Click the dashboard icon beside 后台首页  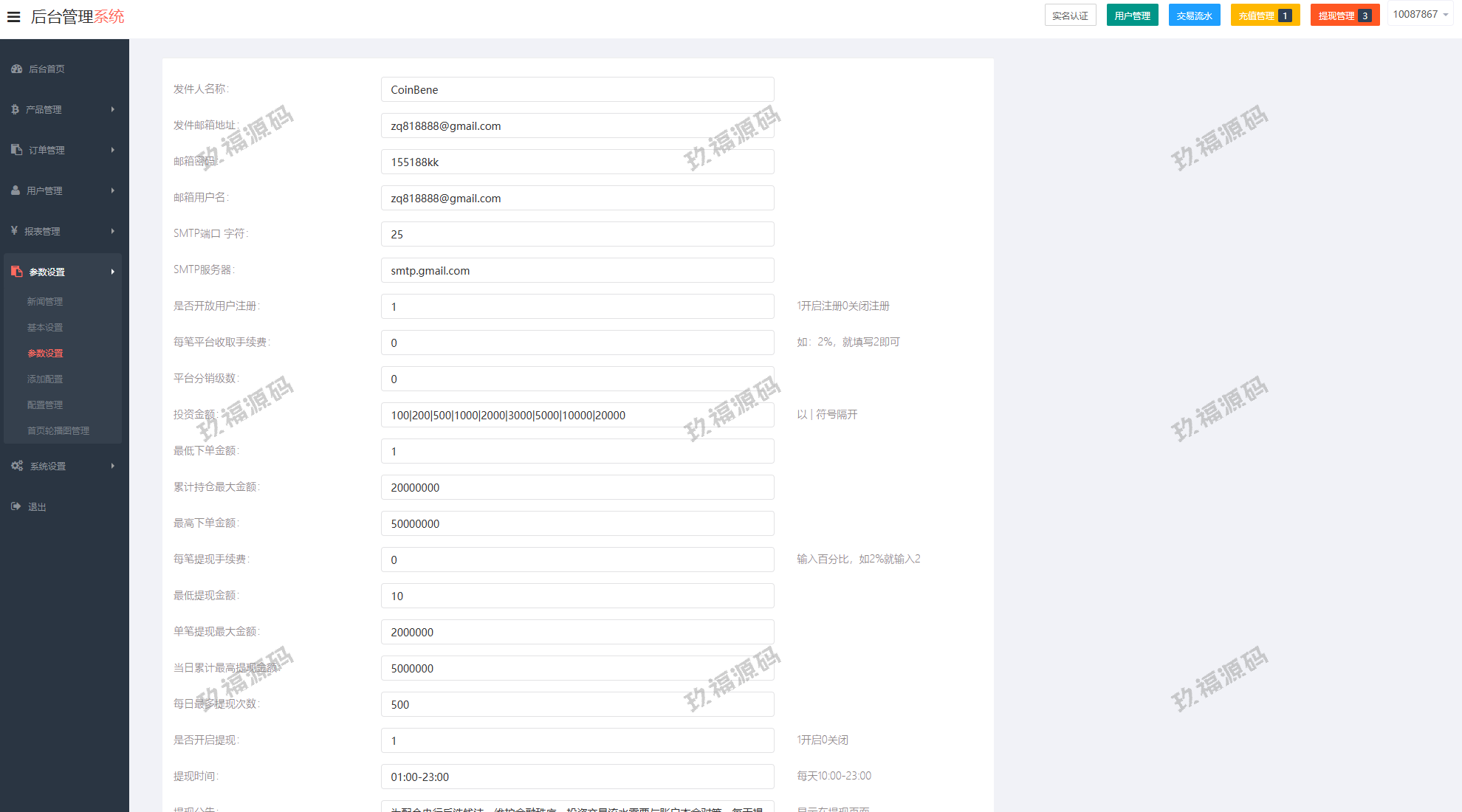click(x=16, y=69)
